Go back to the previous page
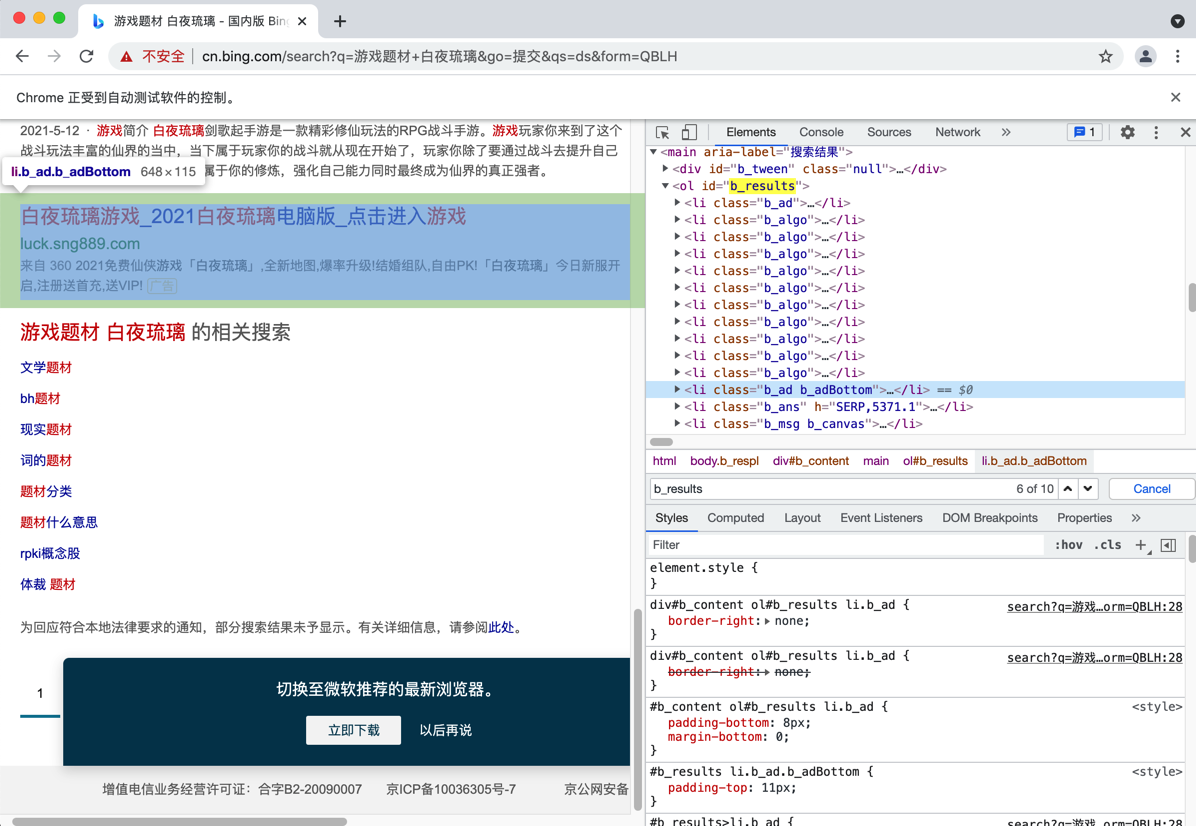The height and width of the screenshot is (826, 1196). (x=22, y=56)
